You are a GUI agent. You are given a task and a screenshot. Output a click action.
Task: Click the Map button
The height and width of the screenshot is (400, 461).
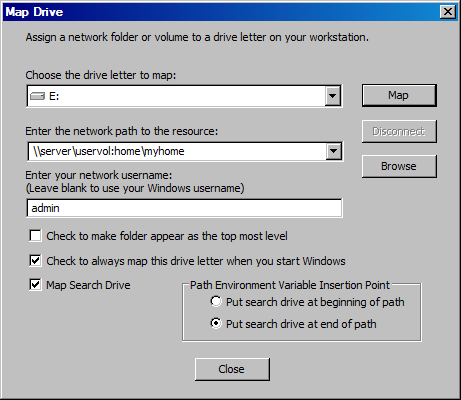[x=399, y=96]
